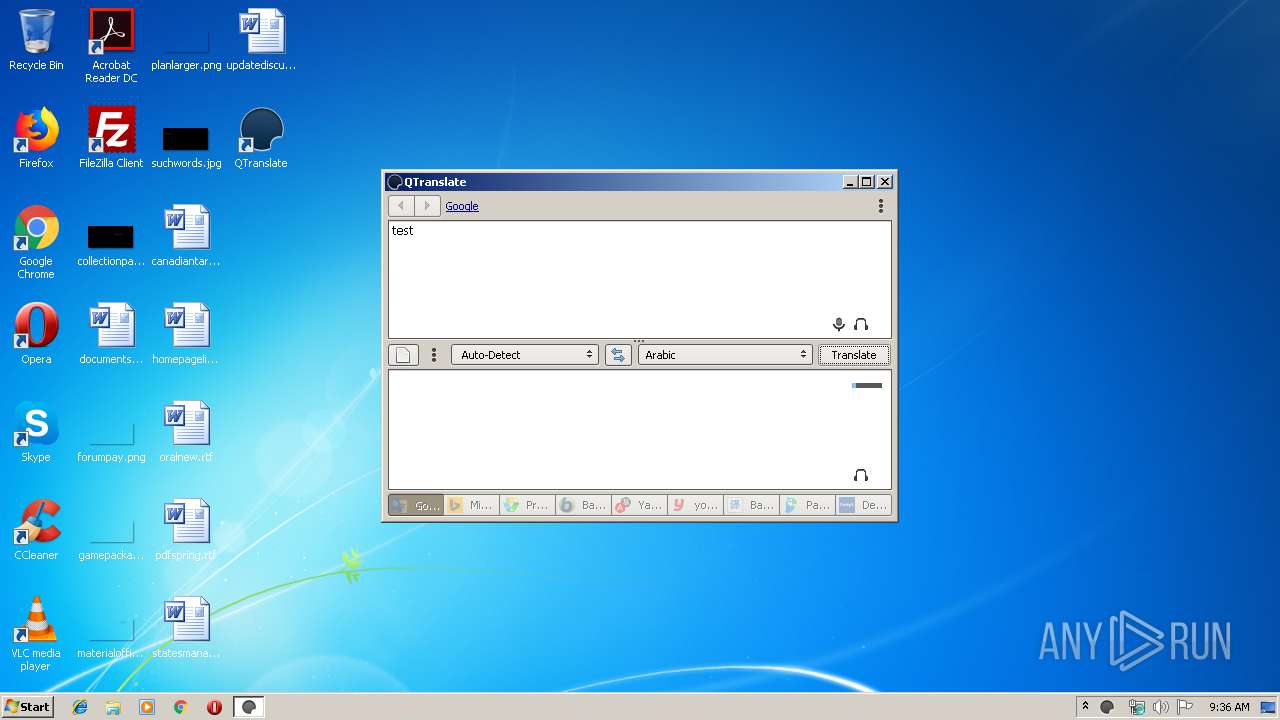Clear text with the blank page button
The width and height of the screenshot is (1280, 720).
pos(403,355)
